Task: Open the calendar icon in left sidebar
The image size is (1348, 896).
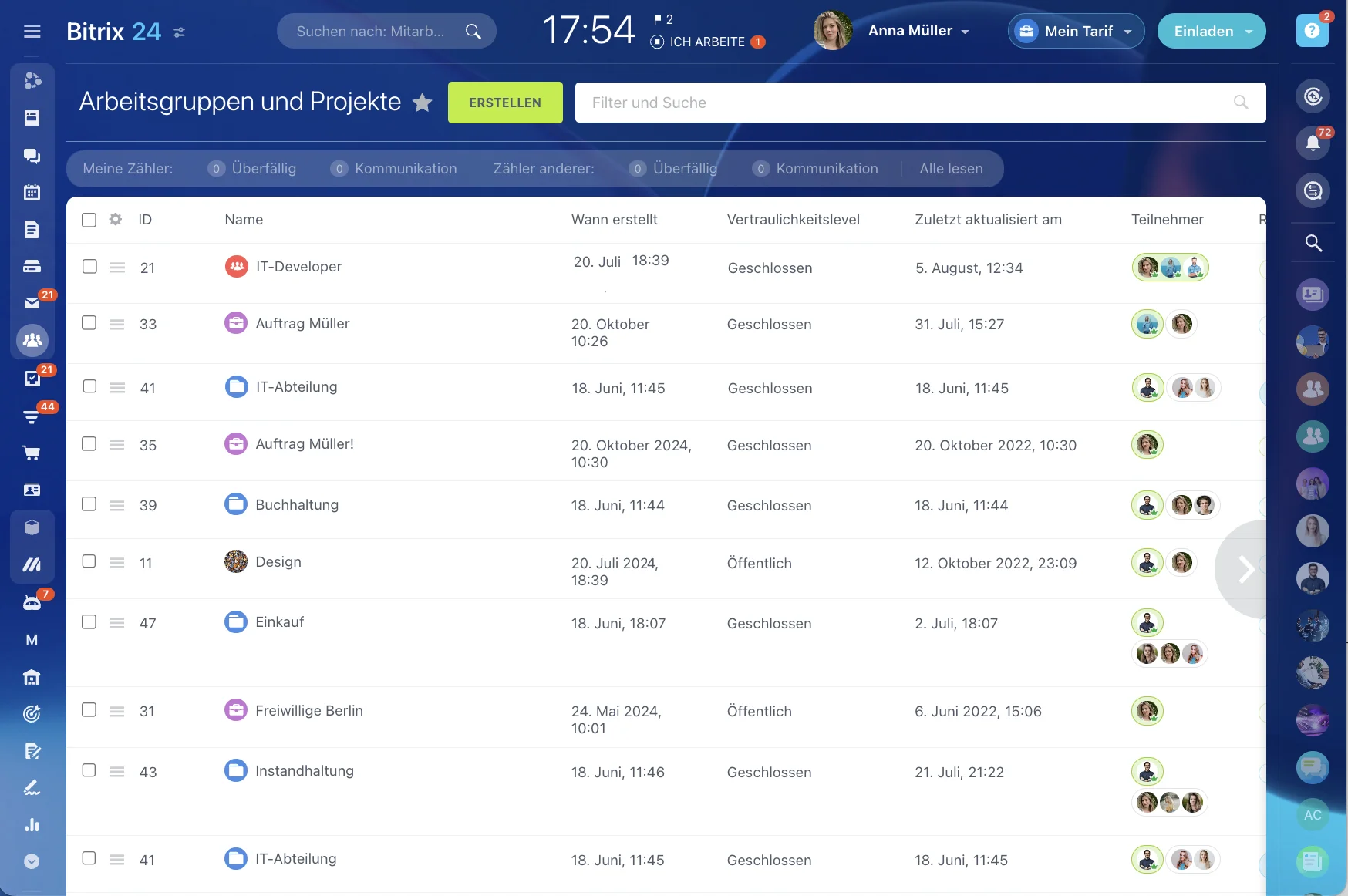Action: [x=32, y=192]
